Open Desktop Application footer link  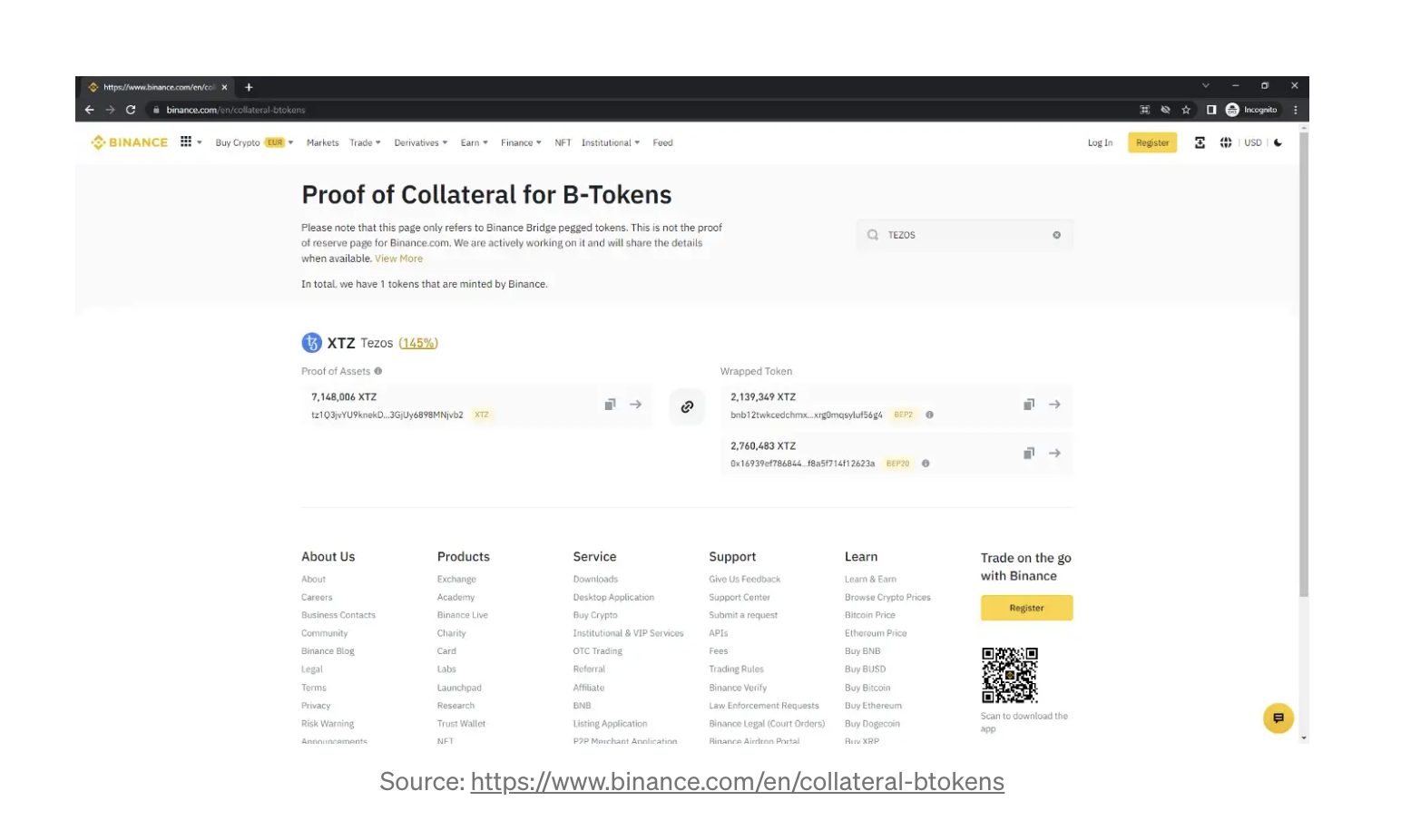tap(613, 597)
